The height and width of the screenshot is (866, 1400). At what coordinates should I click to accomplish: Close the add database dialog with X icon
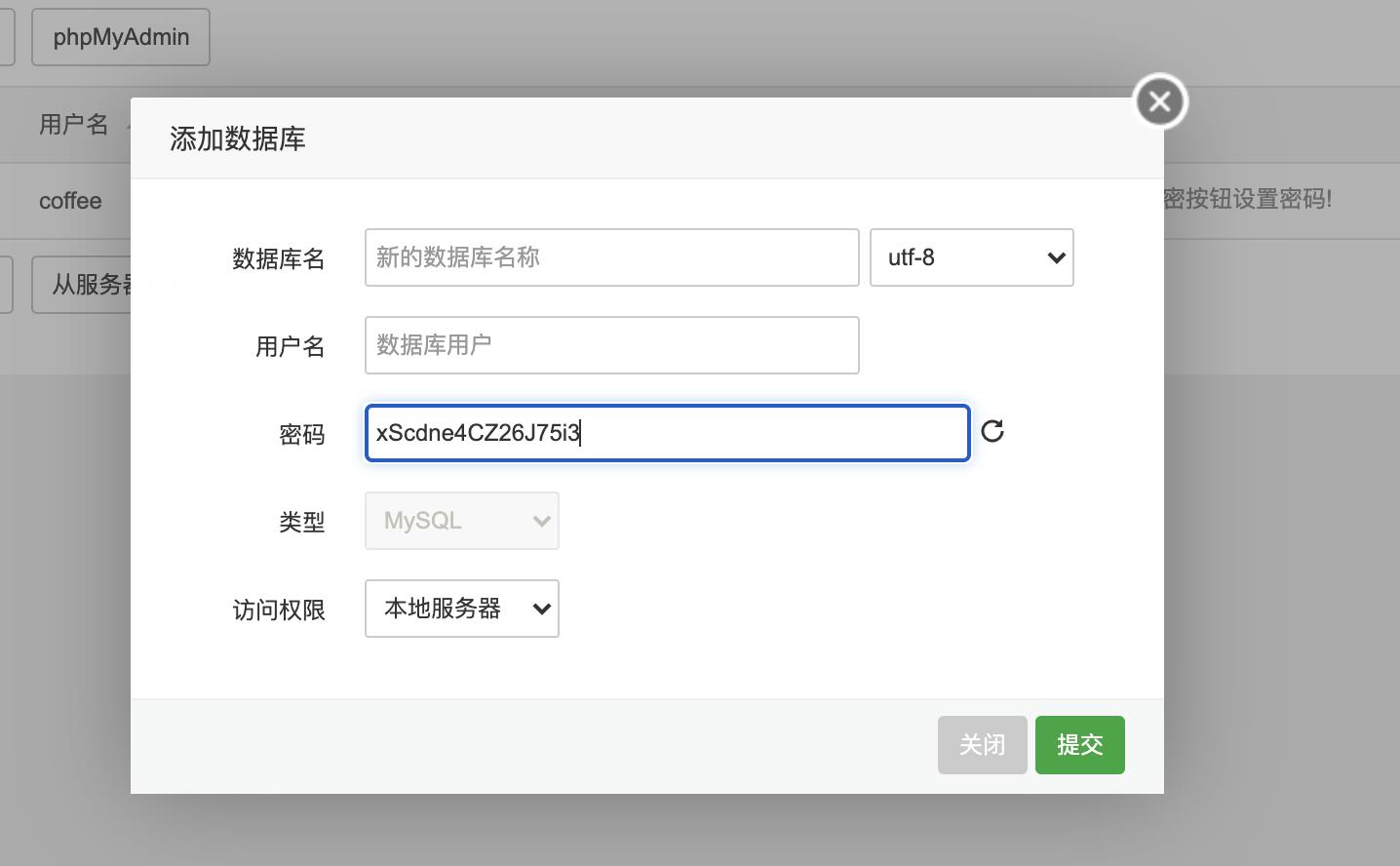[x=1160, y=101]
